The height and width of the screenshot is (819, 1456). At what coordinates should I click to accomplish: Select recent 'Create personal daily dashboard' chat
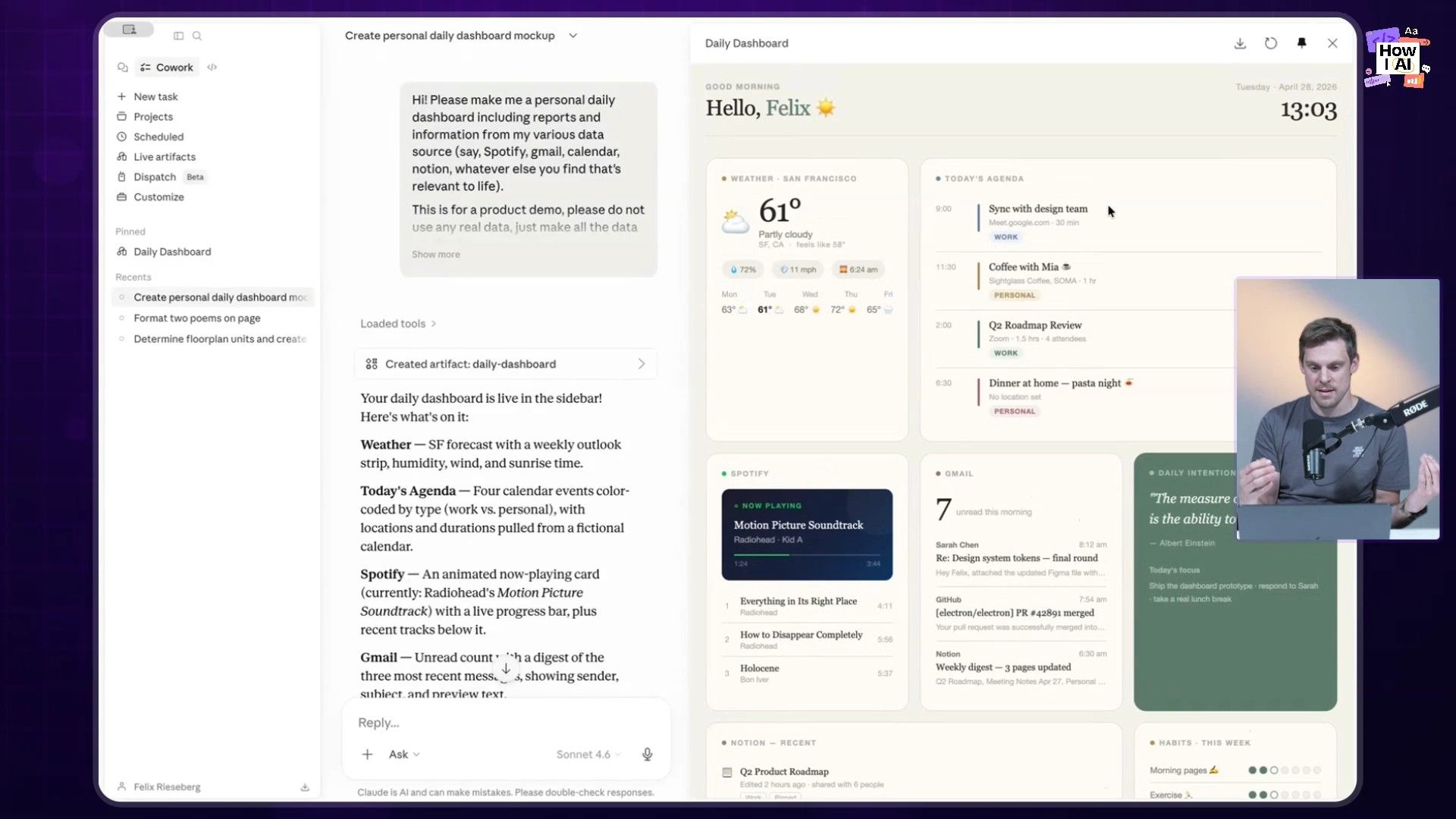click(x=213, y=297)
